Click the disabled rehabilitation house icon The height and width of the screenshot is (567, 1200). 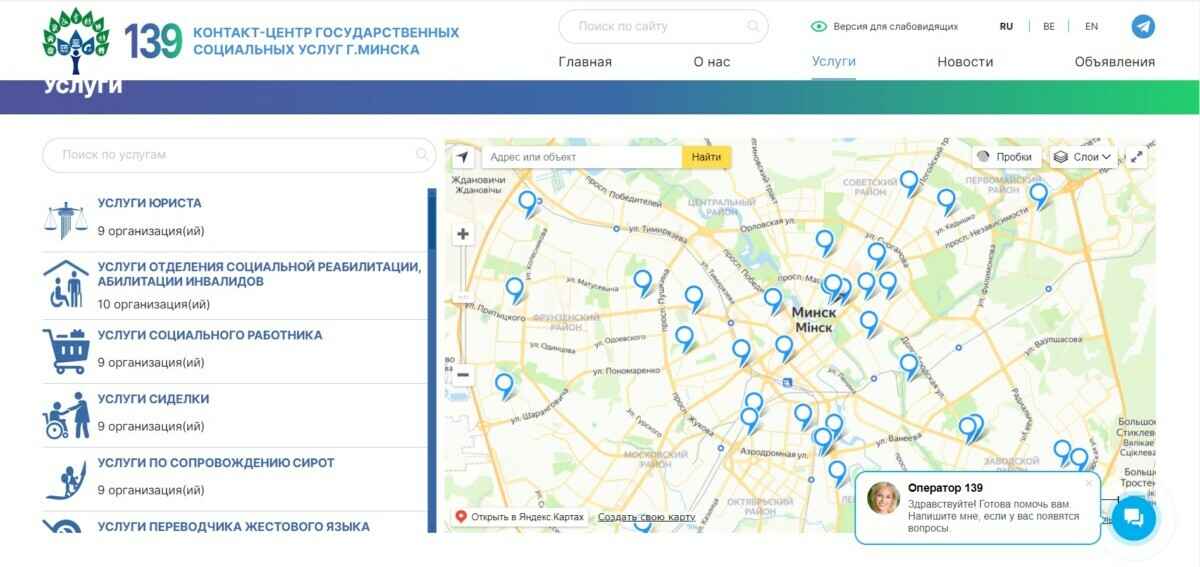click(66, 284)
